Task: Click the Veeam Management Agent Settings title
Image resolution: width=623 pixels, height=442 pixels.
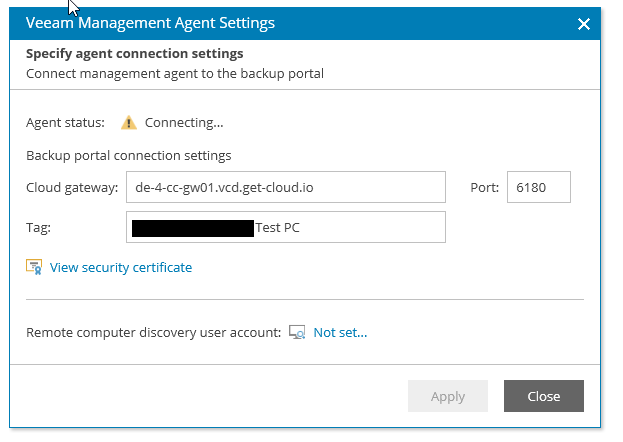Action: (150, 23)
